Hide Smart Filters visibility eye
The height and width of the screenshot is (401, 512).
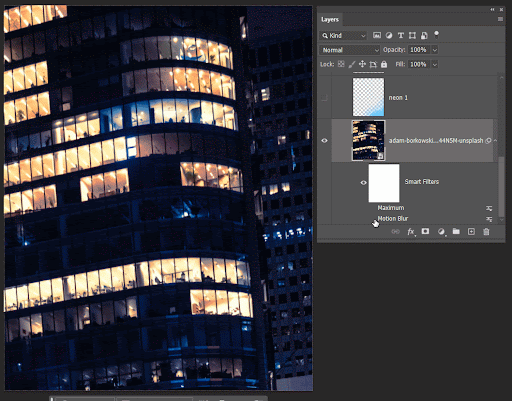(x=363, y=182)
